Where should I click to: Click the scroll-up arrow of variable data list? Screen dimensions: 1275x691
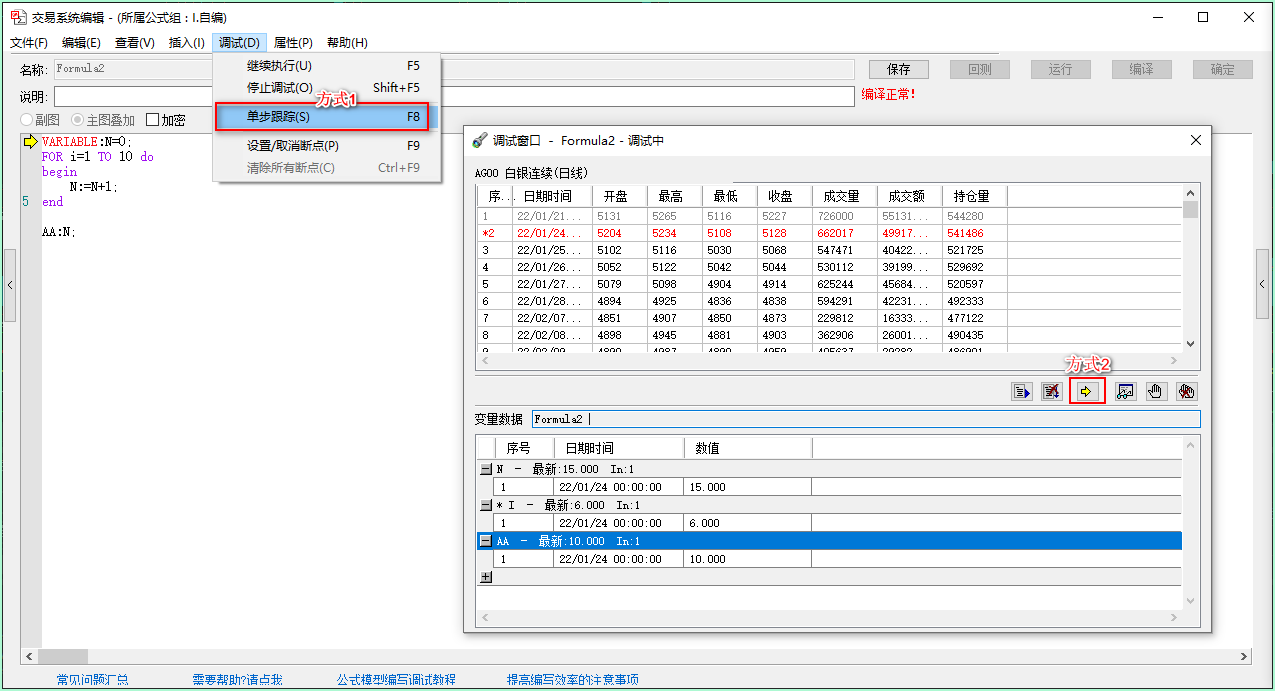click(1190, 446)
